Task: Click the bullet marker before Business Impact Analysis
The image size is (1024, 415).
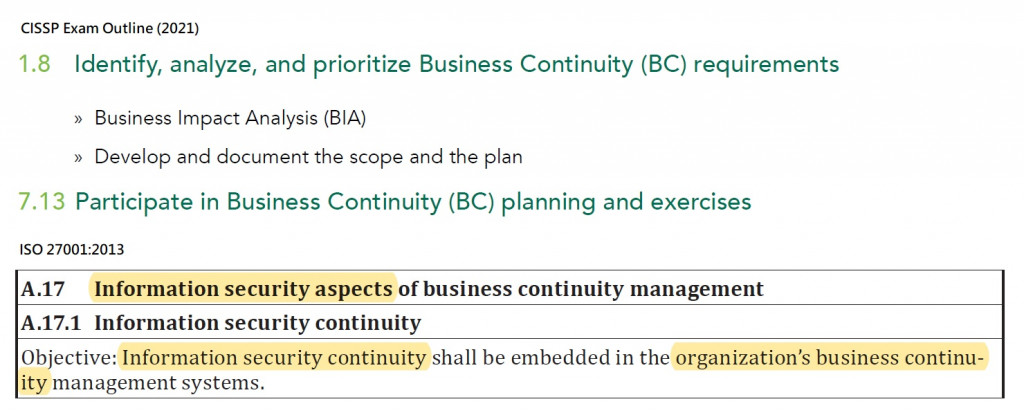Action: click(x=79, y=120)
